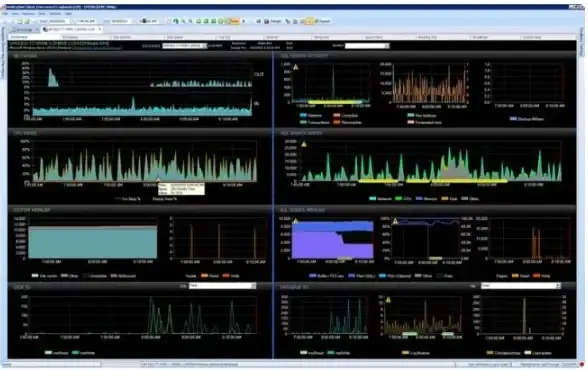Screen dimensions: 588x370
Task: Click the magnifier zoom icon in the toolbar
Action: (183, 21)
